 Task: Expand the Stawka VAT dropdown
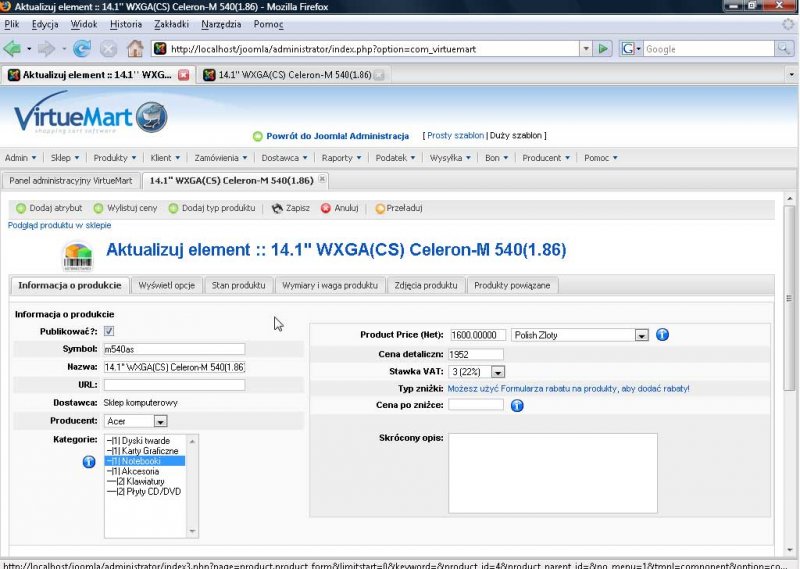point(498,372)
